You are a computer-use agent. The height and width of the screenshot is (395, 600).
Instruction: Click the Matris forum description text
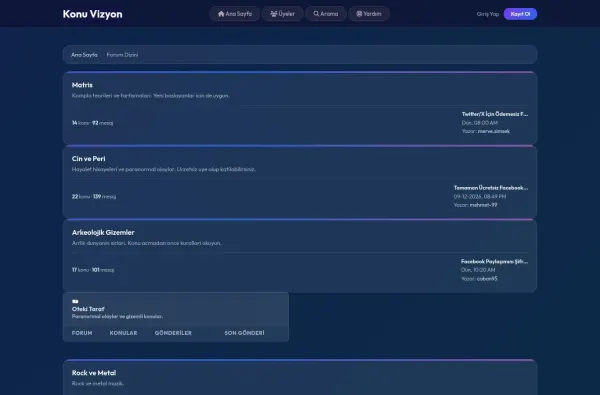pyautogui.click(x=150, y=96)
